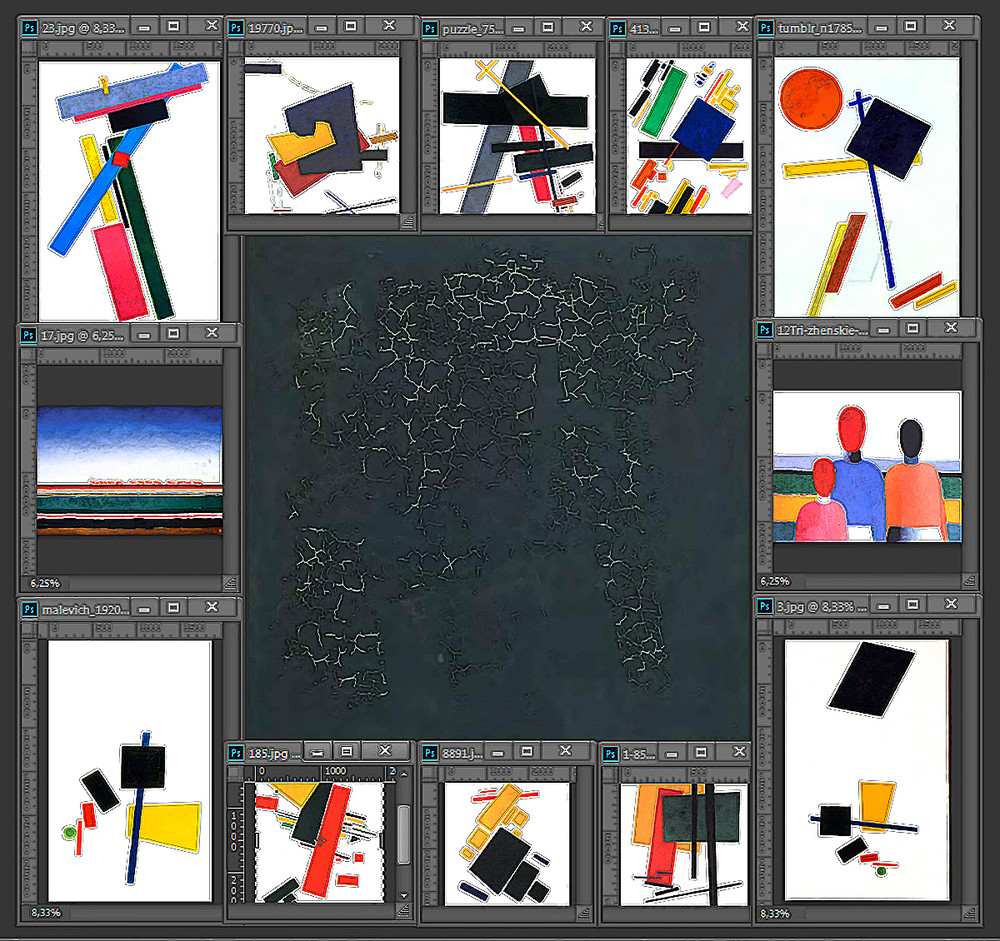
Task: Close the 17.jpg document window
Action: coord(212,332)
